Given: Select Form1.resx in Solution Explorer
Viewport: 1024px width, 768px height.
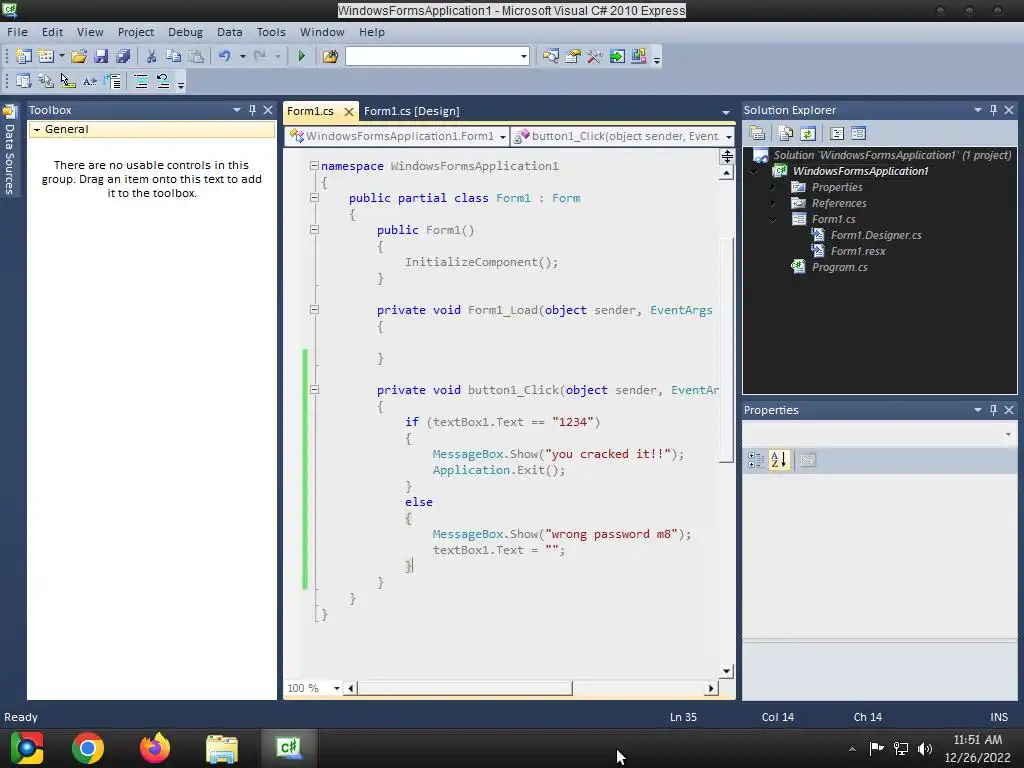Looking at the screenshot, I should point(857,251).
